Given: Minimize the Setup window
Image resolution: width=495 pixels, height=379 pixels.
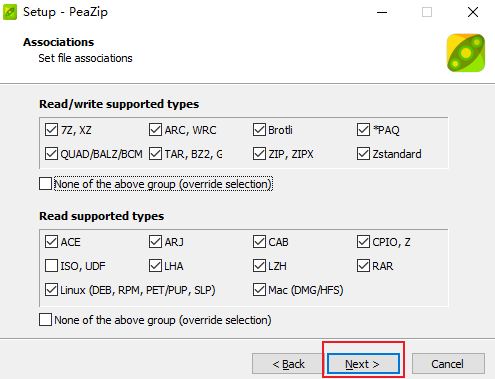Looking at the screenshot, I should pos(382,12).
